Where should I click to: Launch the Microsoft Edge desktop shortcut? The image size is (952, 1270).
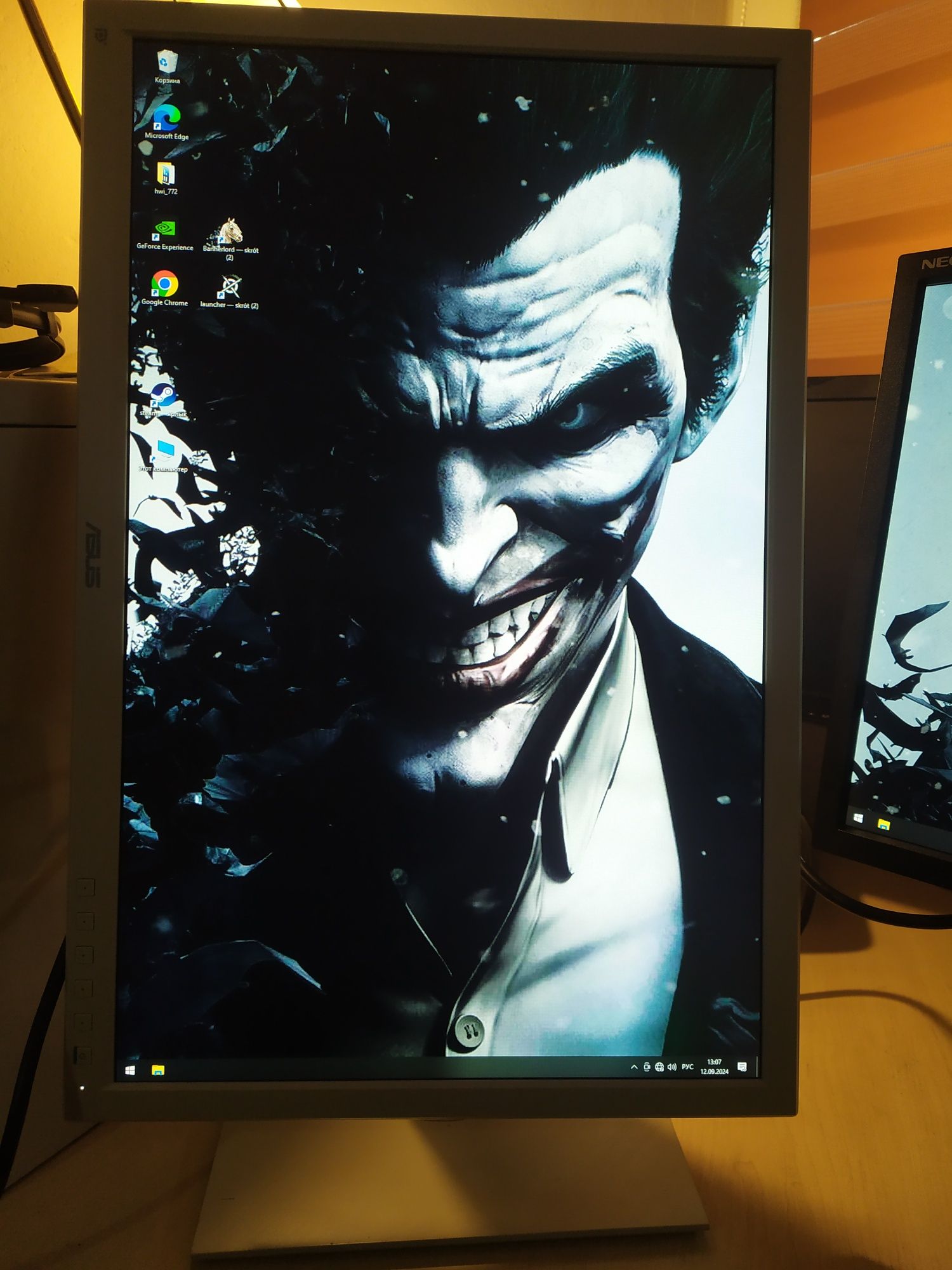click(167, 123)
